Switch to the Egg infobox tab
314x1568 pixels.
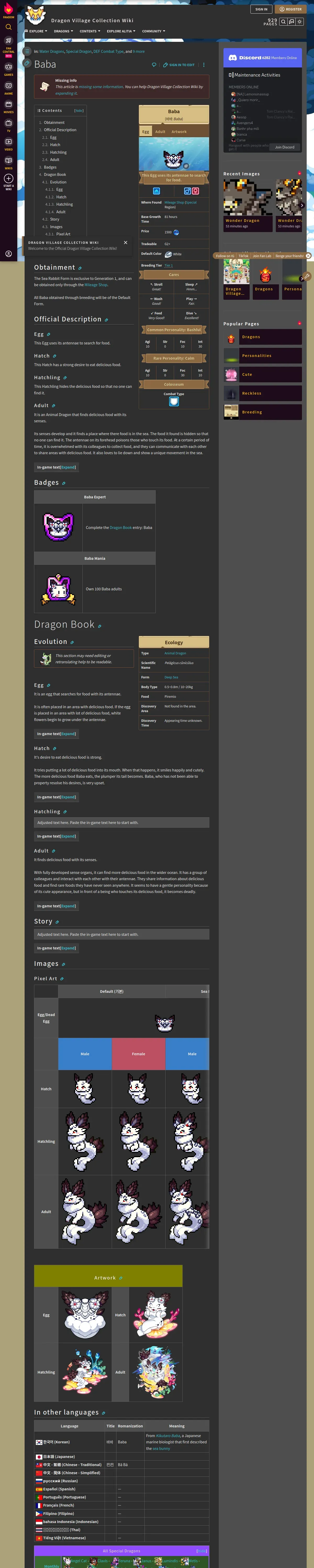coord(146,131)
